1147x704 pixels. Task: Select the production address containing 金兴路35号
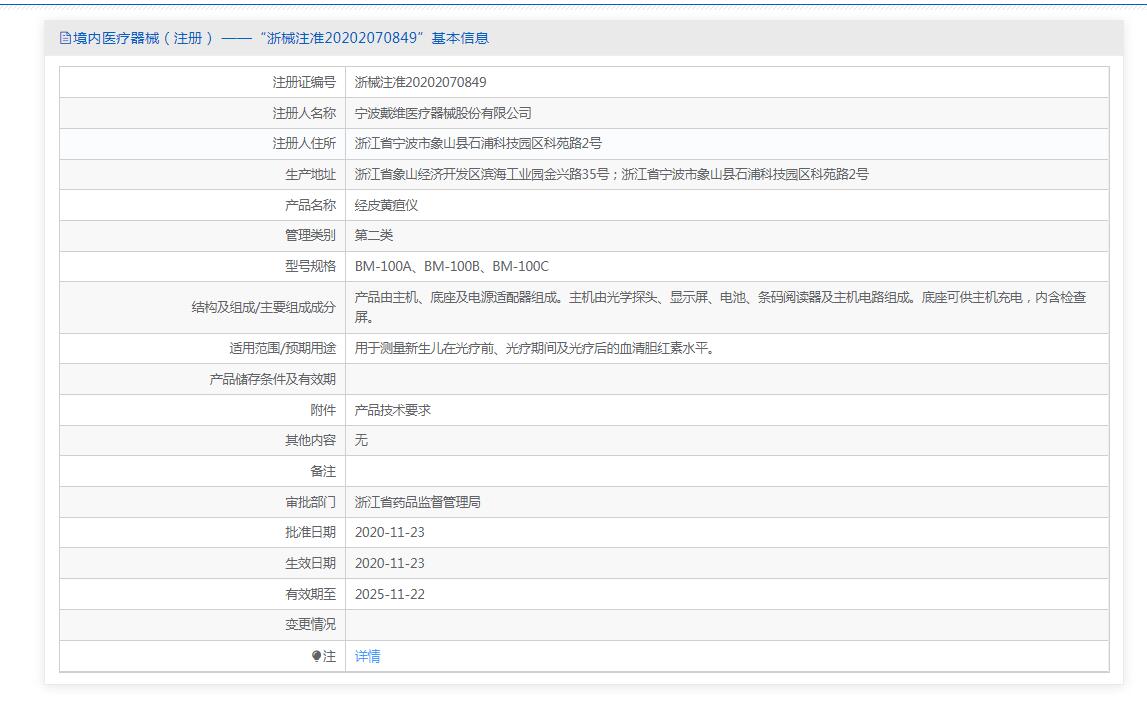point(612,174)
